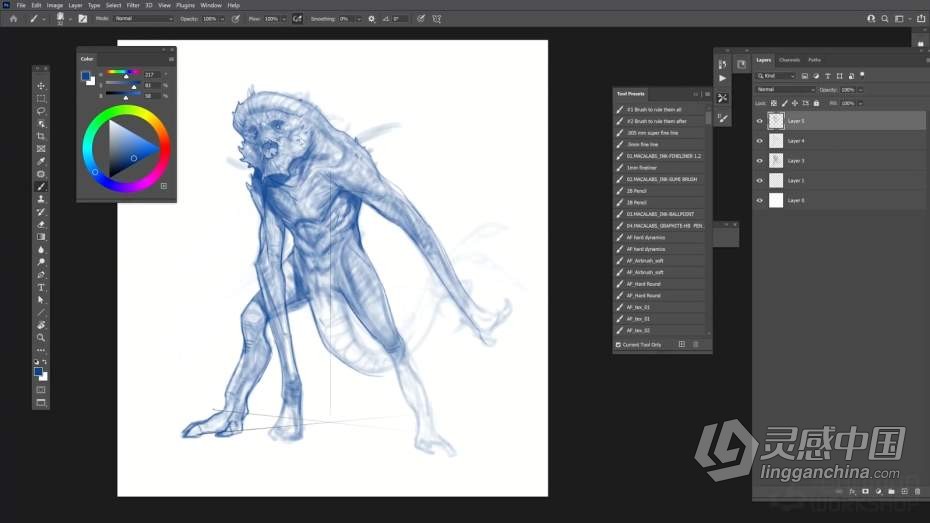This screenshot has height=523, width=930.
Task: Open the brush preset picker arrow
Action: tap(70, 19)
